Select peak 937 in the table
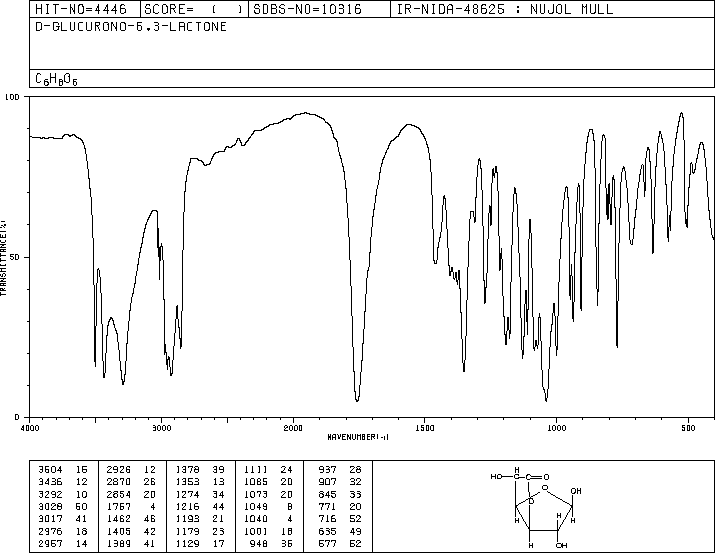The image size is (715, 553). 327,469
